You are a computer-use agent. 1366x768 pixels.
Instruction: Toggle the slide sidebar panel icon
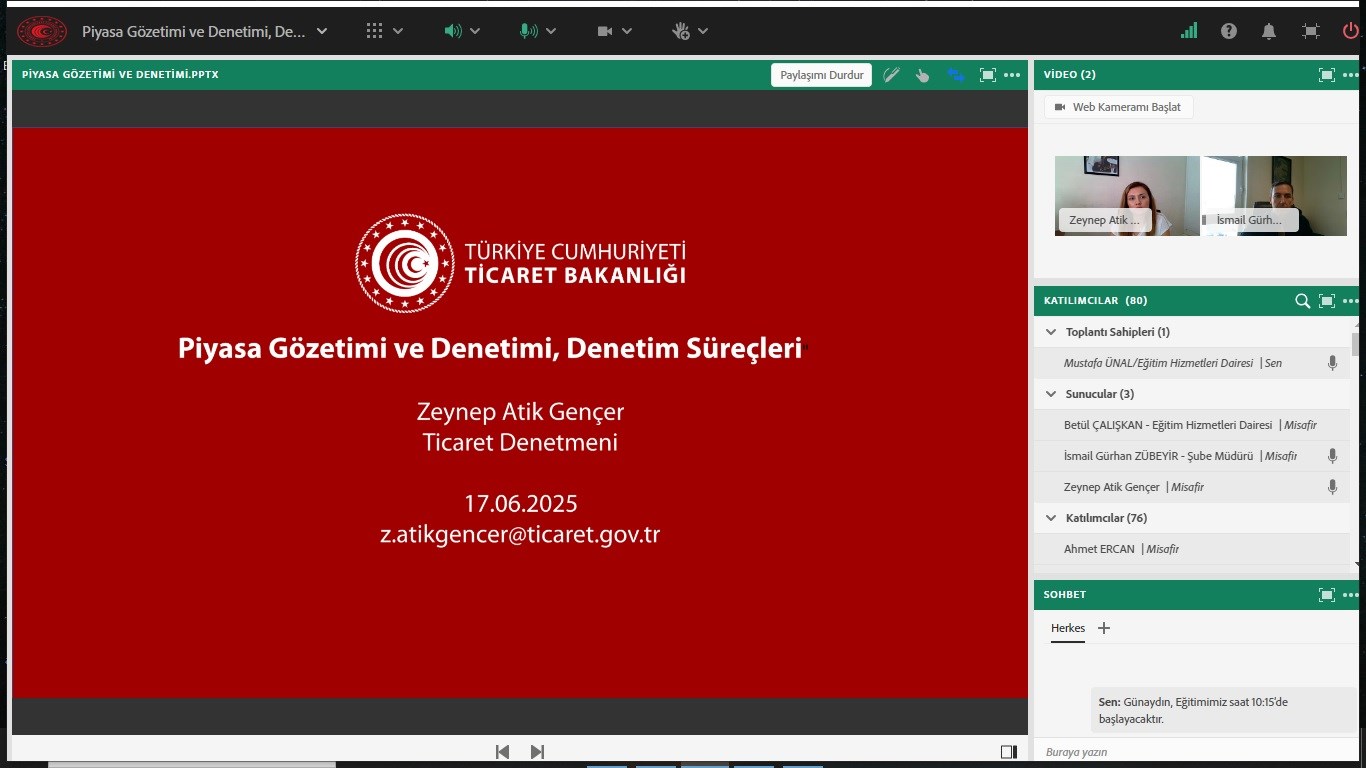[1009, 752]
